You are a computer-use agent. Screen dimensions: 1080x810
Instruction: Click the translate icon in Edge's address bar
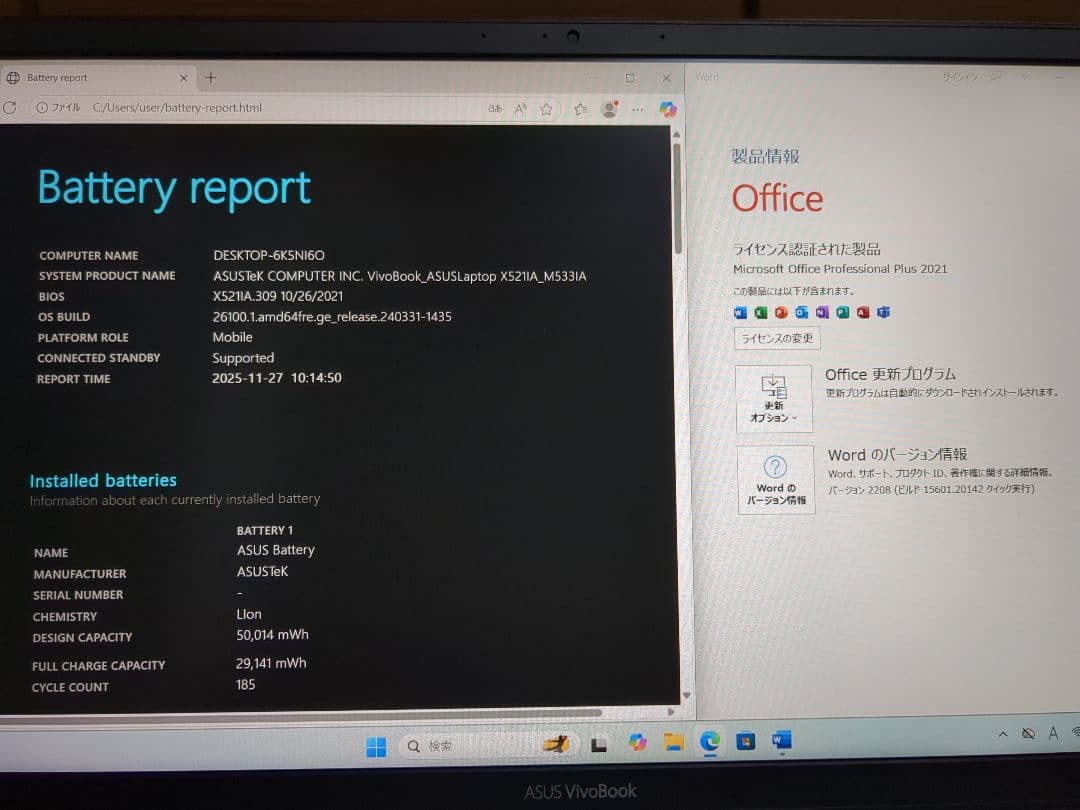tap(495, 109)
